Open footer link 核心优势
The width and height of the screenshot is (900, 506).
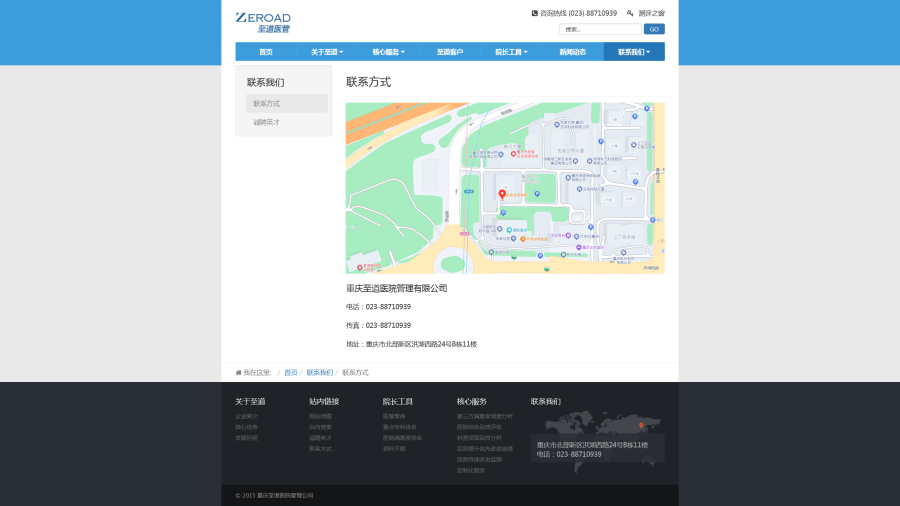click(x=246, y=427)
